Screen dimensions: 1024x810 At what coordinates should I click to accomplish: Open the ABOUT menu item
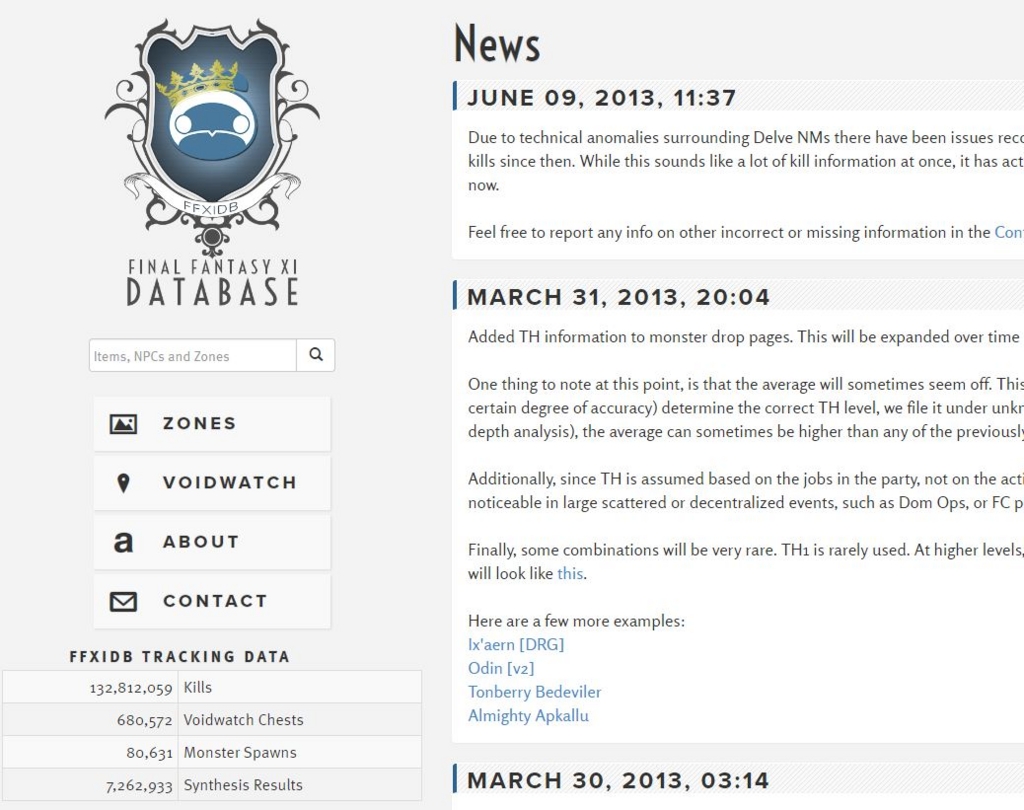pyautogui.click(x=212, y=542)
